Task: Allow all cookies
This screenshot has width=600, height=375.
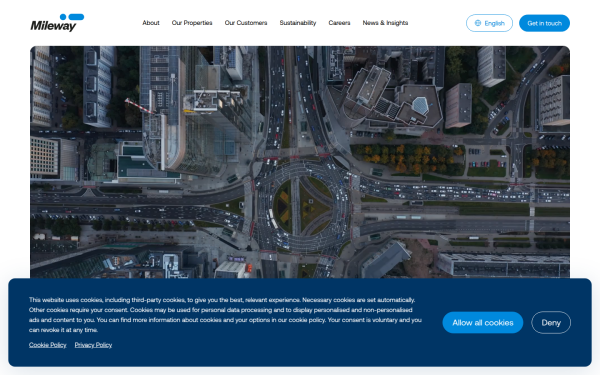Action: (483, 323)
